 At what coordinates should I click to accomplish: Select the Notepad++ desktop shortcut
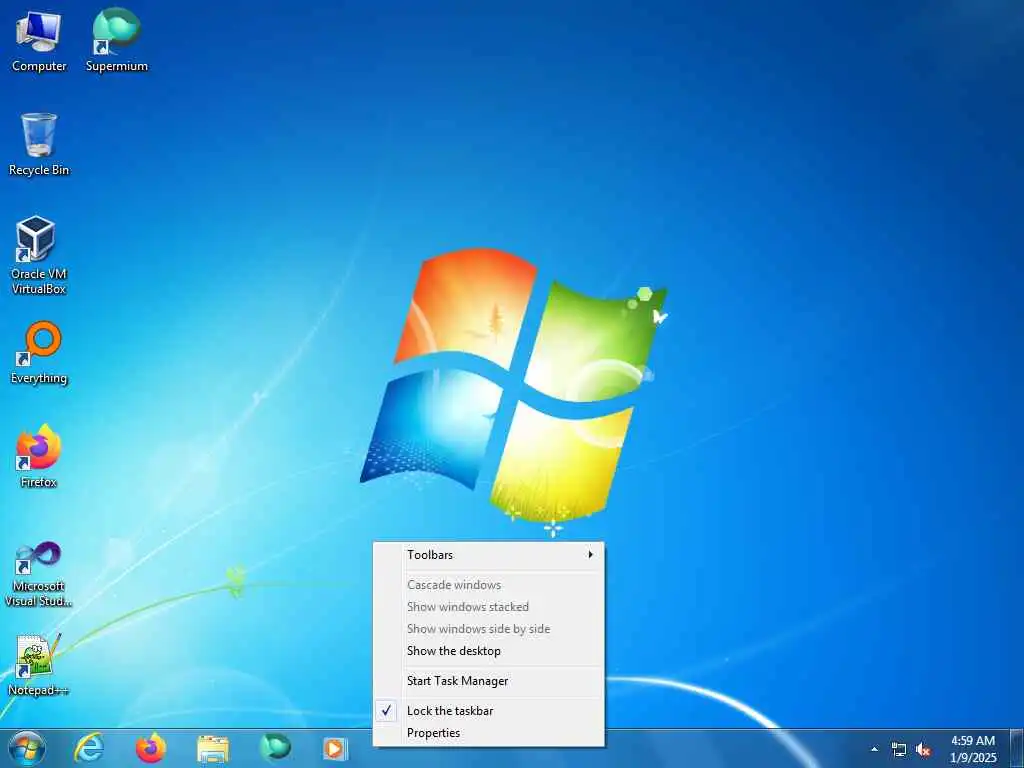37,665
